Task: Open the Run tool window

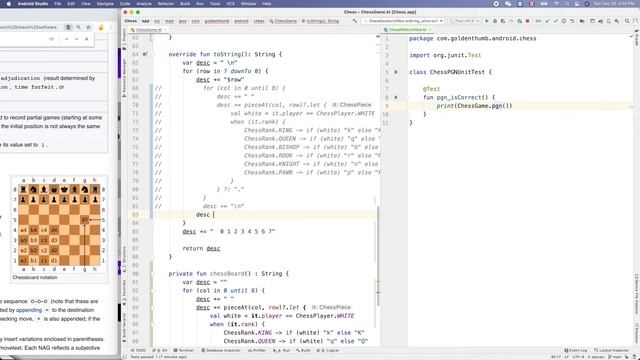Action: [282, 351]
